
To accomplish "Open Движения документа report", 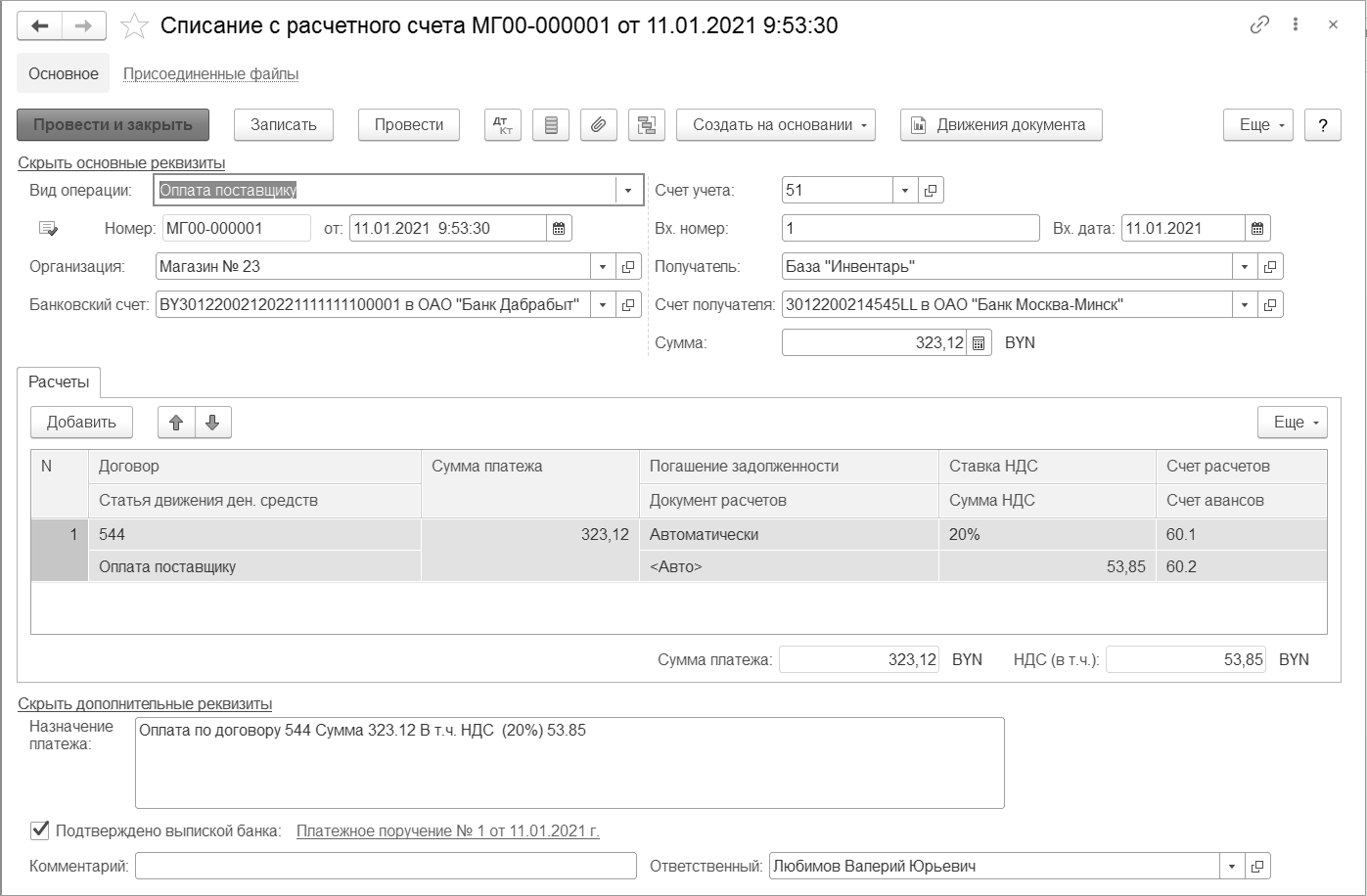I will tap(1001, 125).
